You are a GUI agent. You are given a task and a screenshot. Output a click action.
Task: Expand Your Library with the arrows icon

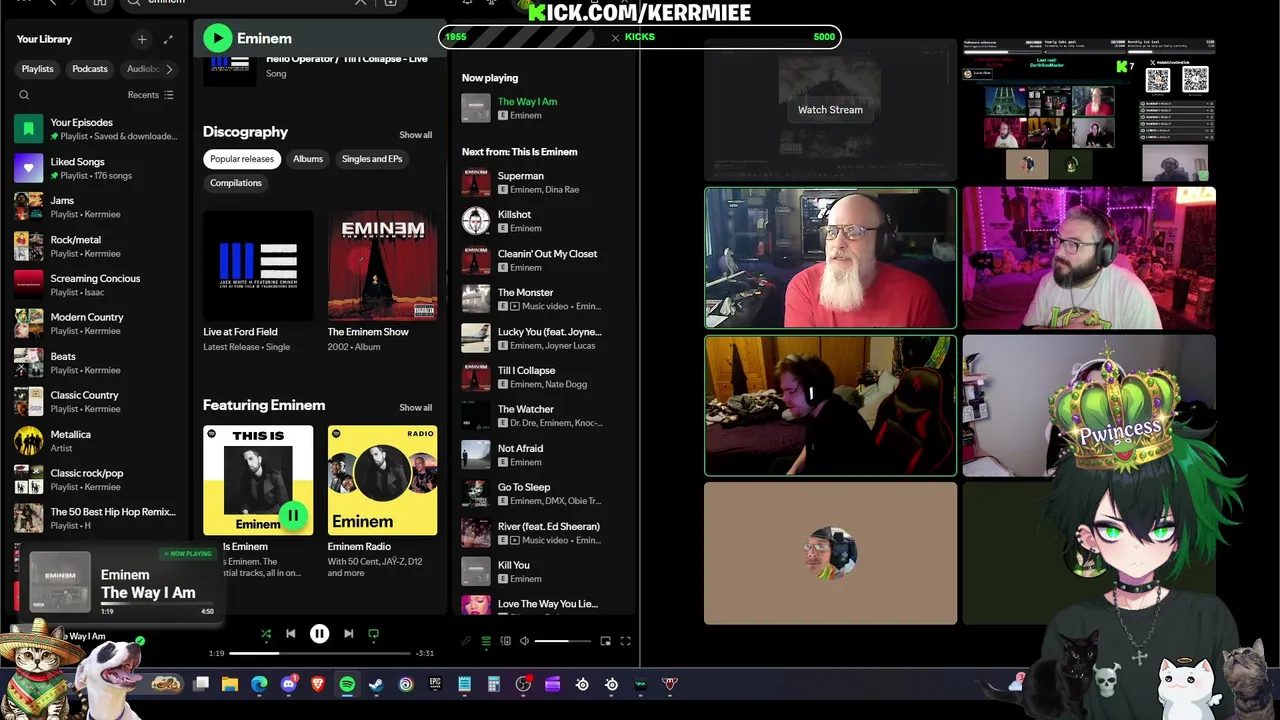pos(168,39)
